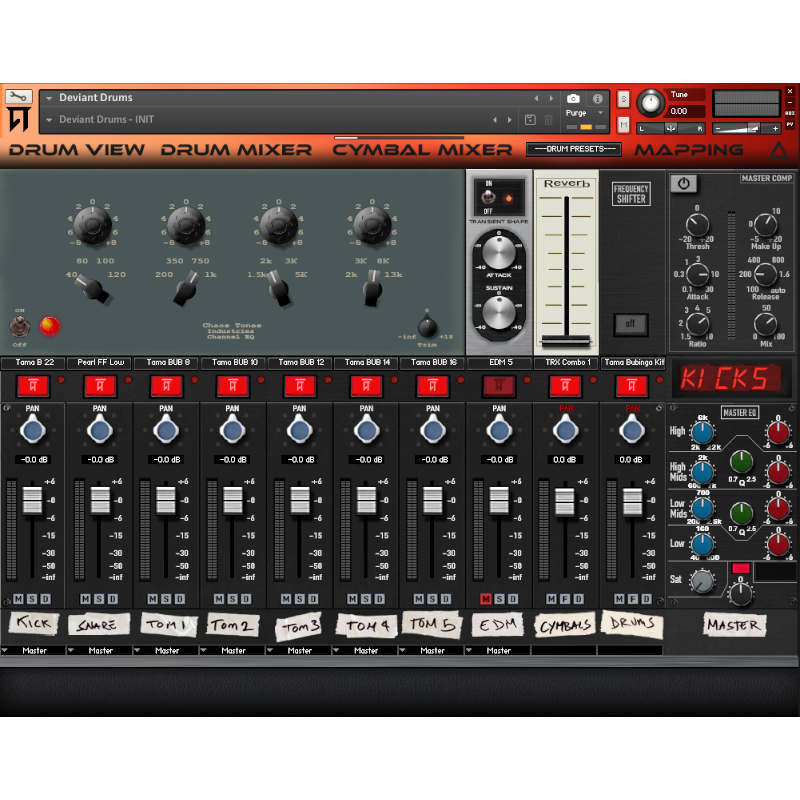Click the Kontakt S solo button

coord(623,99)
